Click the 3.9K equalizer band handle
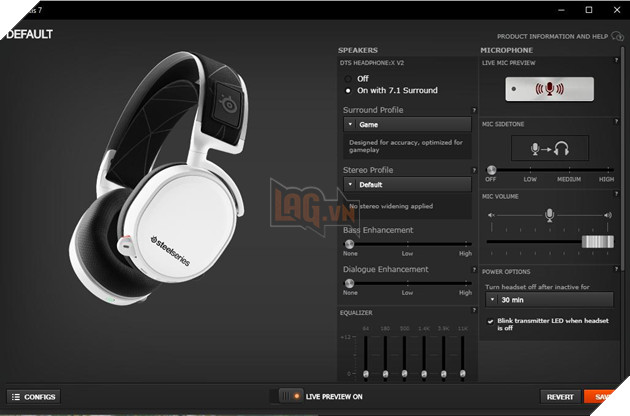630x416 pixels. (x=444, y=374)
